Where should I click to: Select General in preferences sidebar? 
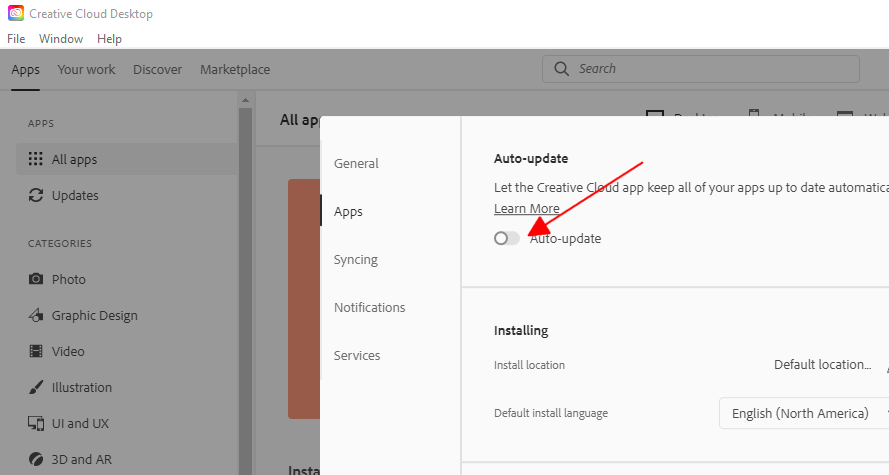coord(356,163)
